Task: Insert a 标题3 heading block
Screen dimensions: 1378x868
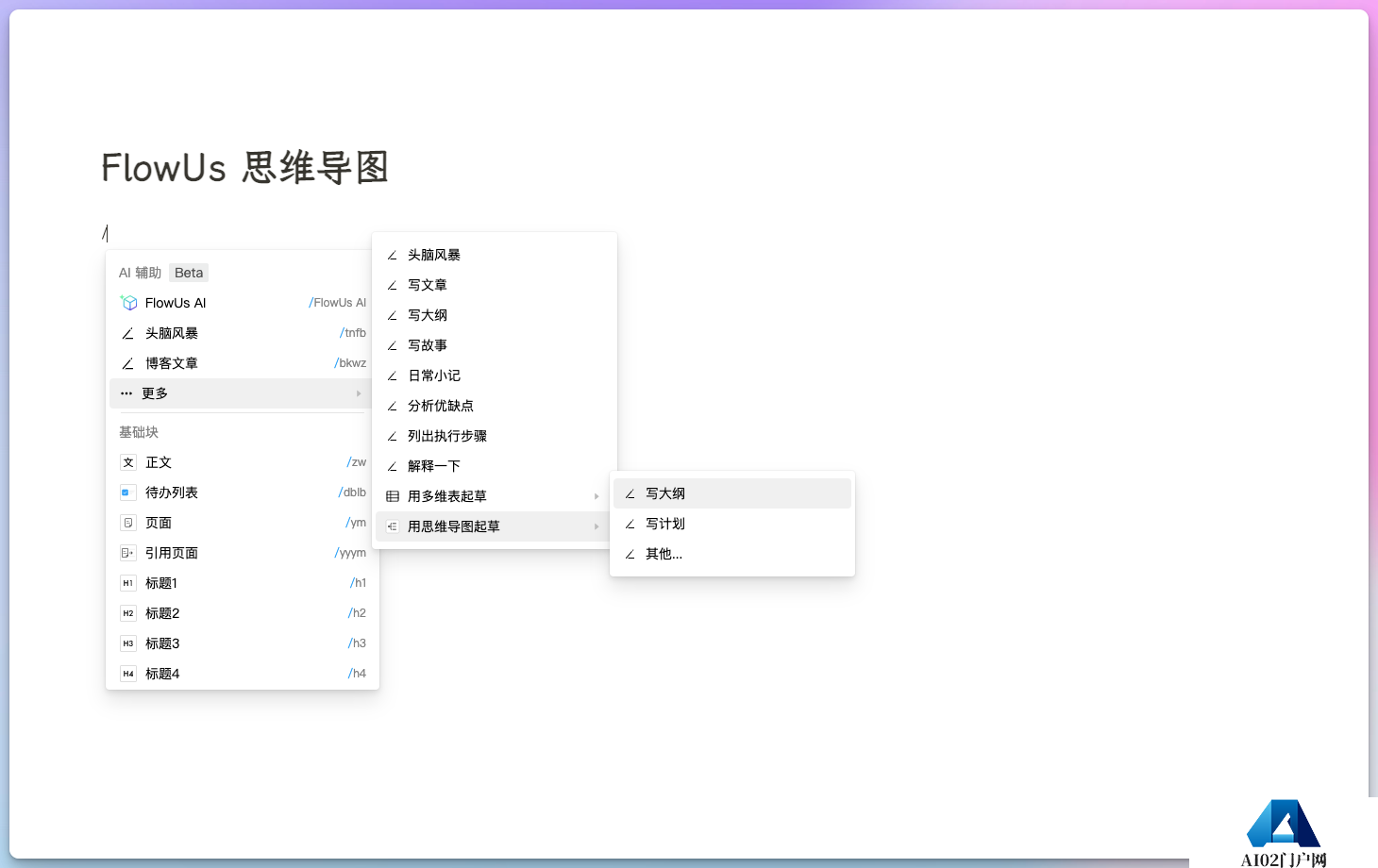Action: tap(242, 643)
